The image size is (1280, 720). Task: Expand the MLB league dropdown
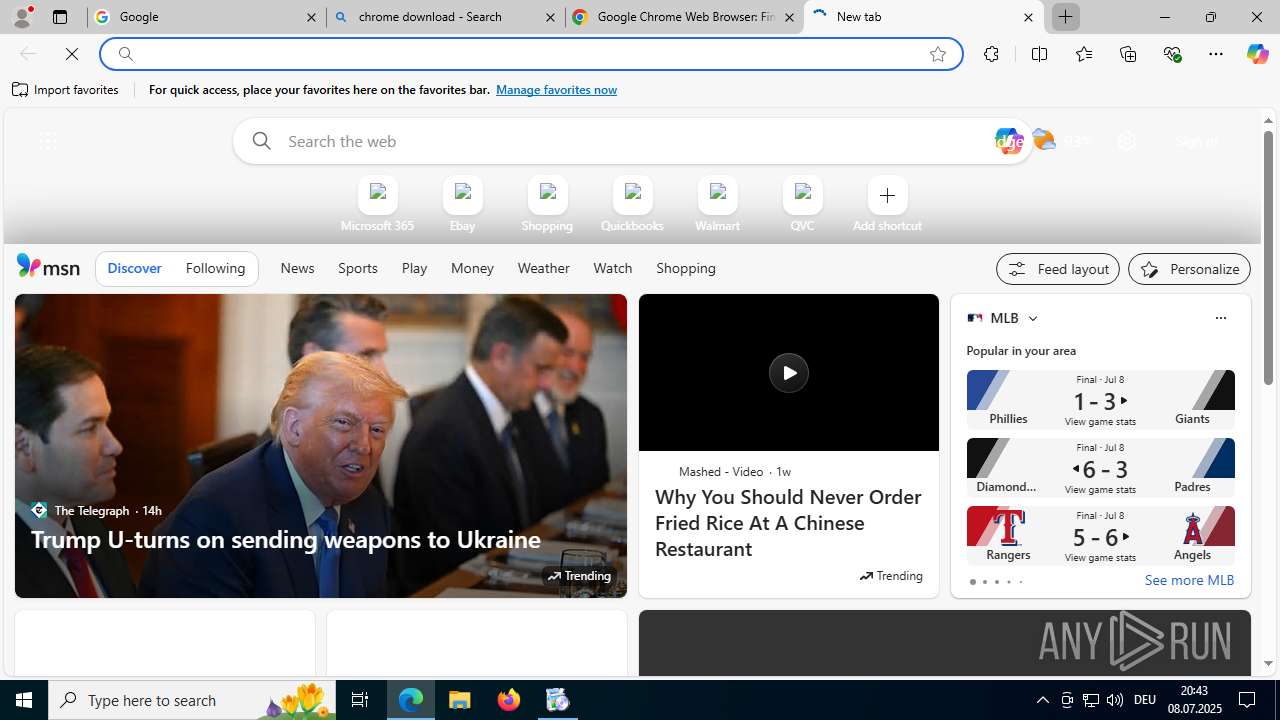pyautogui.click(x=1032, y=318)
